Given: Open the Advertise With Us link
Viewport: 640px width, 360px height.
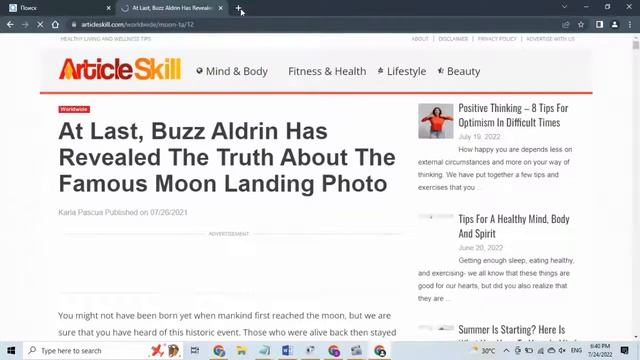Looking at the screenshot, I should 550,39.
